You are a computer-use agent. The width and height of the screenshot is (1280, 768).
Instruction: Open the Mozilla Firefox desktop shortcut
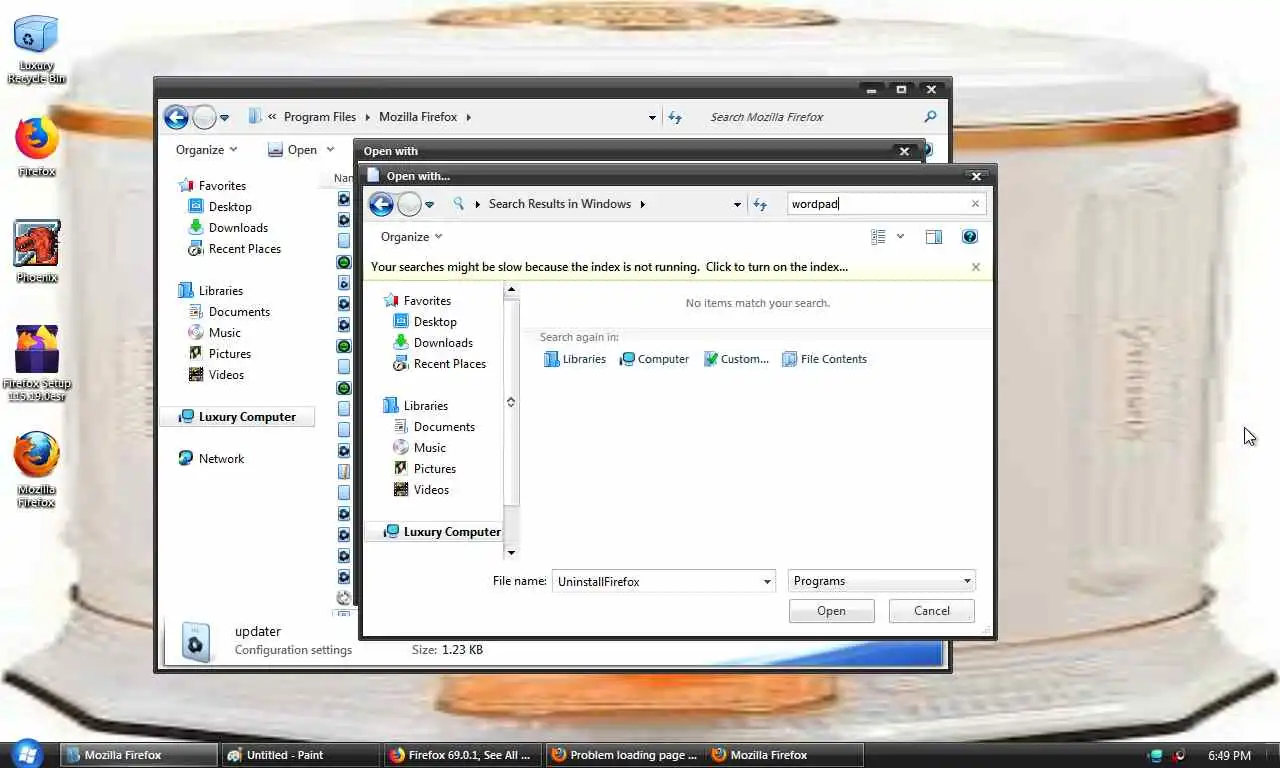(x=36, y=470)
